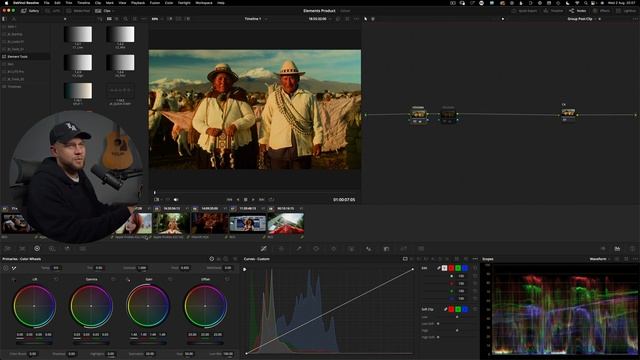Screen dimensions: 640x360
Task: Open the Curves palette icon
Action: coord(264,248)
